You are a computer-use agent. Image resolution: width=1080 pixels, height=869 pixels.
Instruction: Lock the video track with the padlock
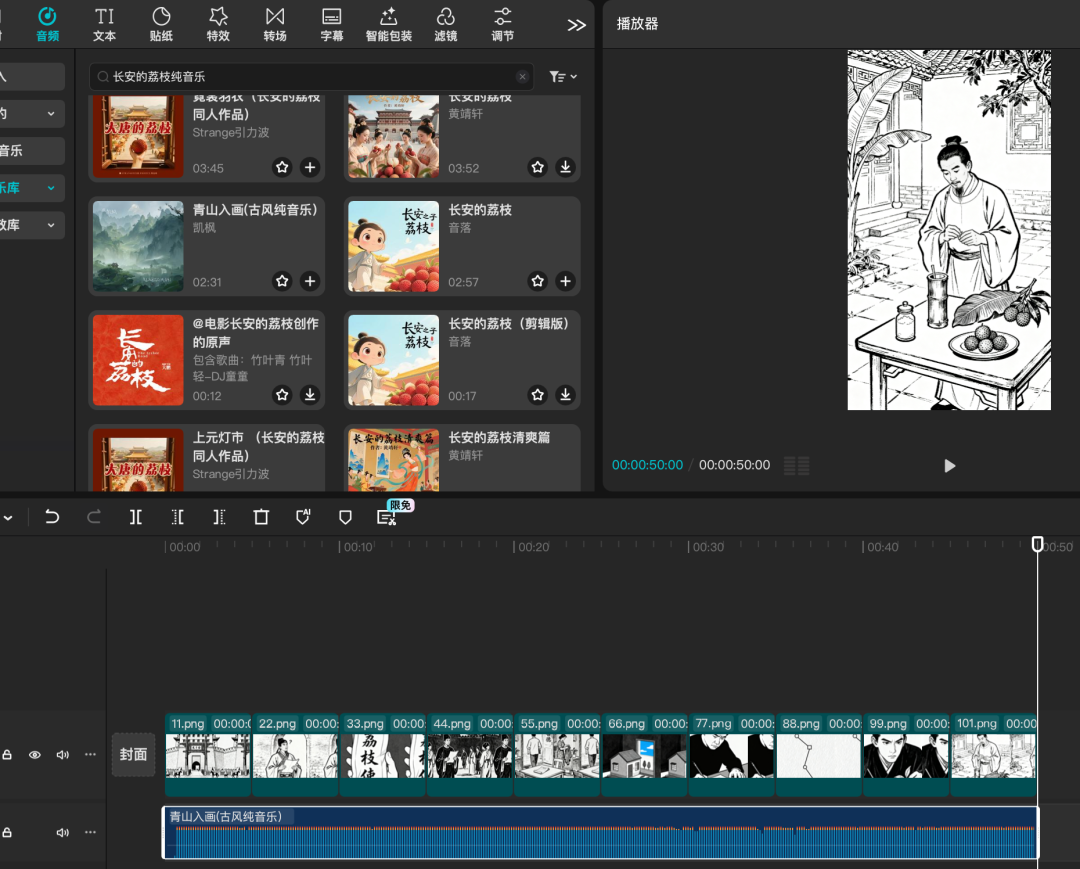(x=7, y=755)
